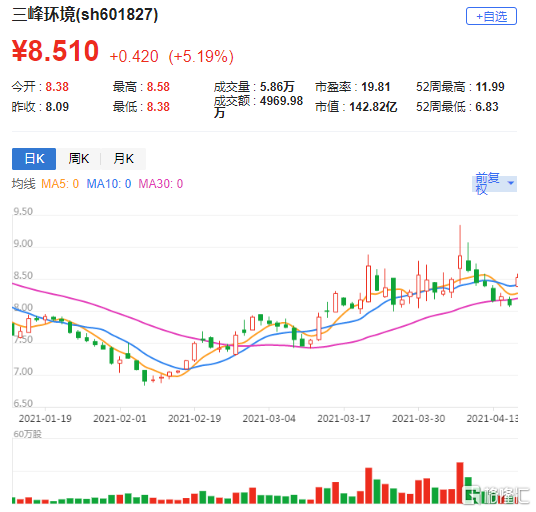Click the 52周最低 value 6.83

[x=487, y=107]
